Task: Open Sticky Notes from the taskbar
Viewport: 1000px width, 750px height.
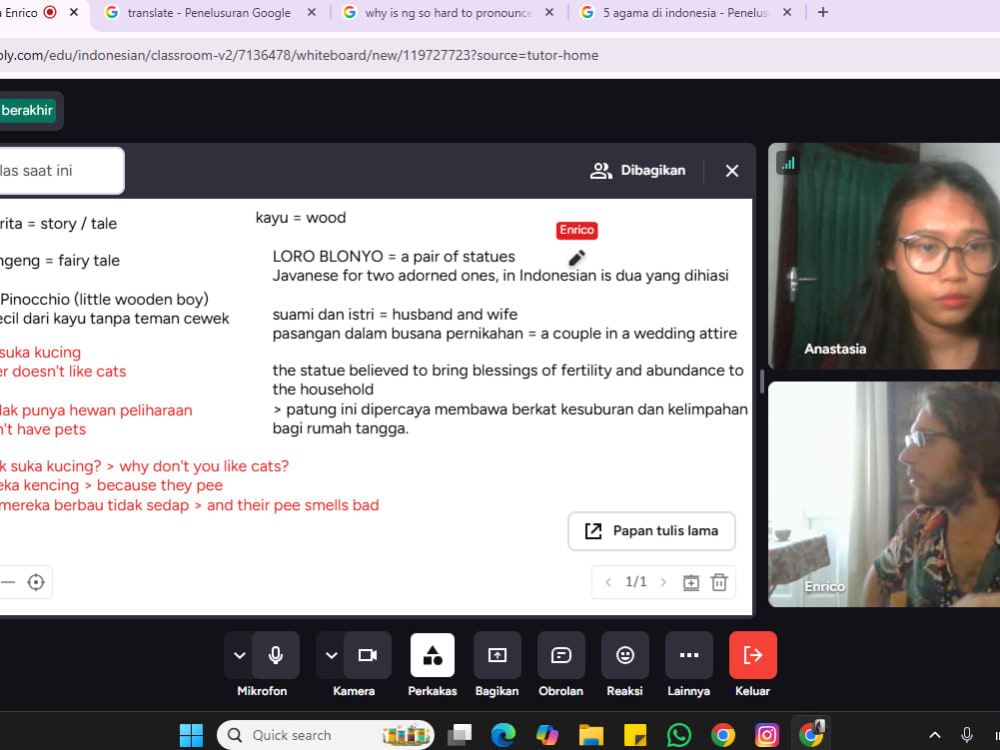Action: click(x=635, y=735)
